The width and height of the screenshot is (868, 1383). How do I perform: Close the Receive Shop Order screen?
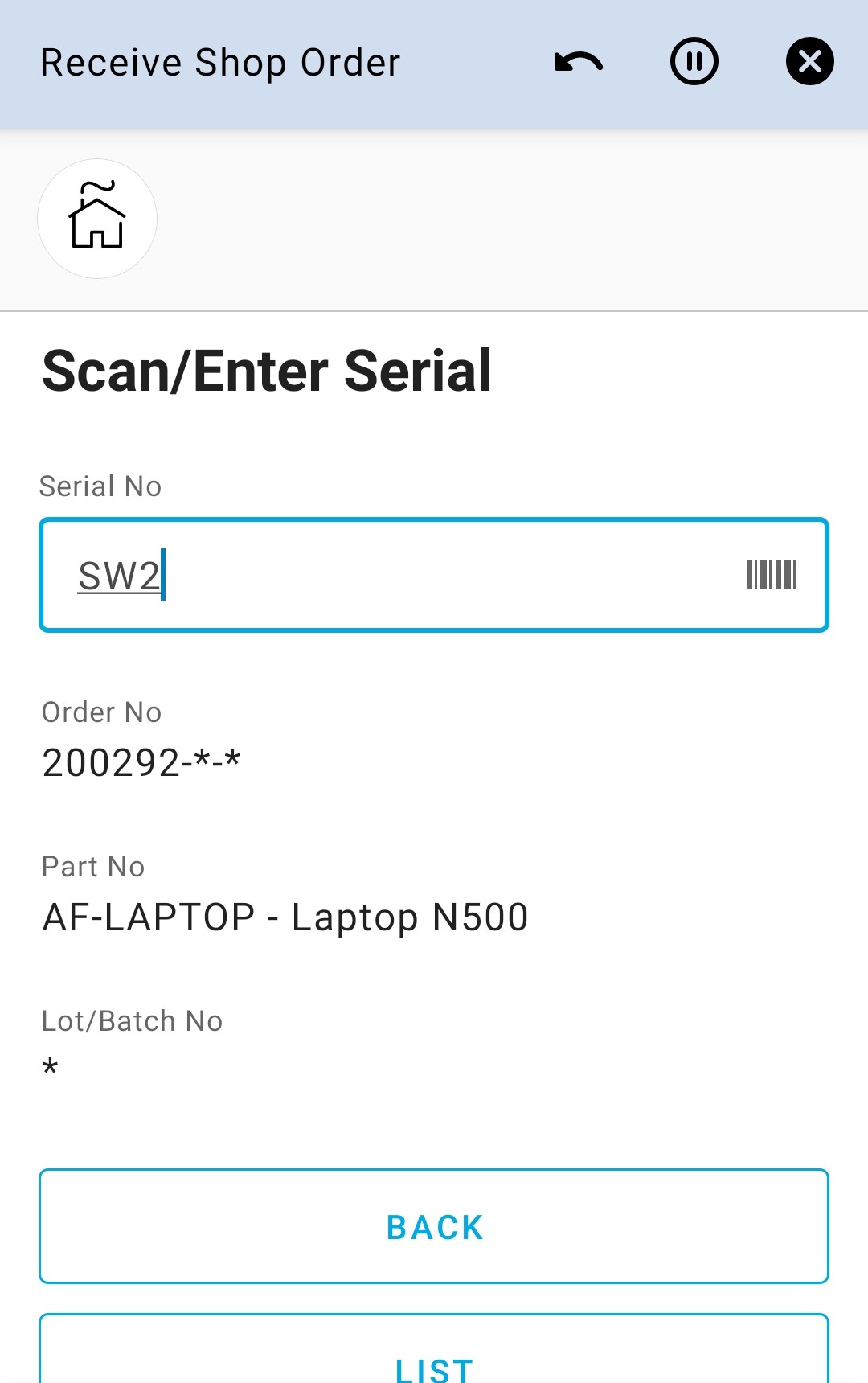pos(809,62)
